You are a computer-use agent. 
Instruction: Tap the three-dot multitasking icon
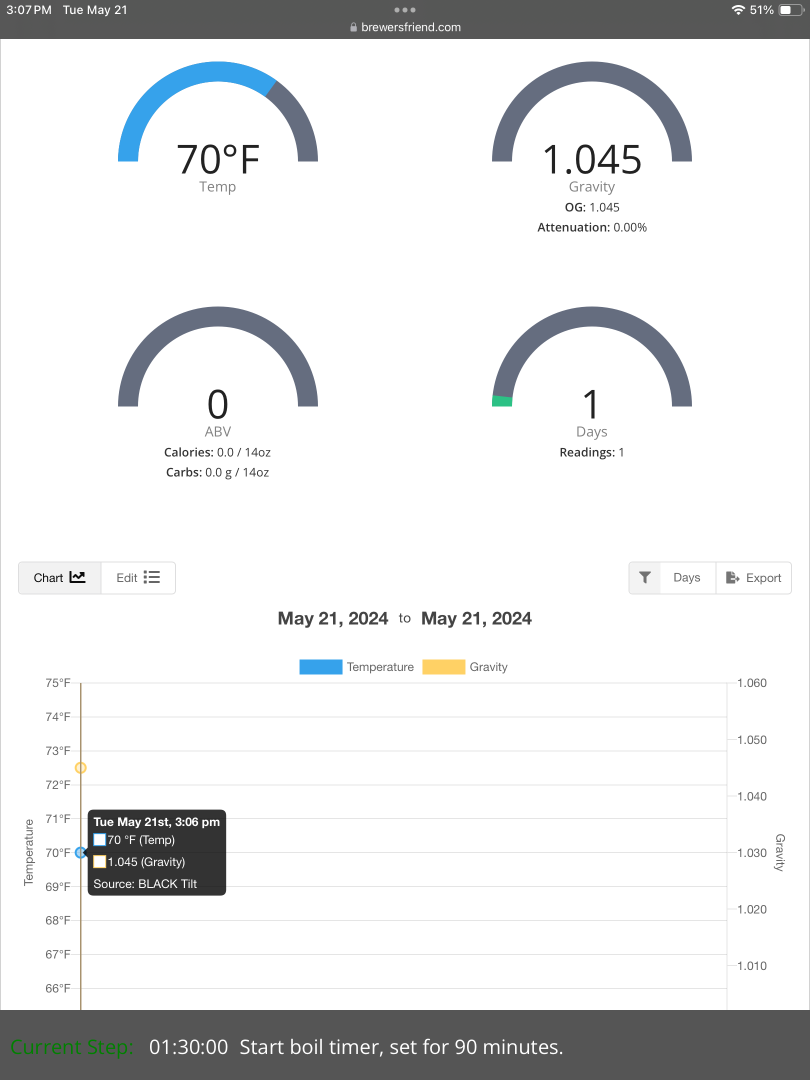(405, 9)
